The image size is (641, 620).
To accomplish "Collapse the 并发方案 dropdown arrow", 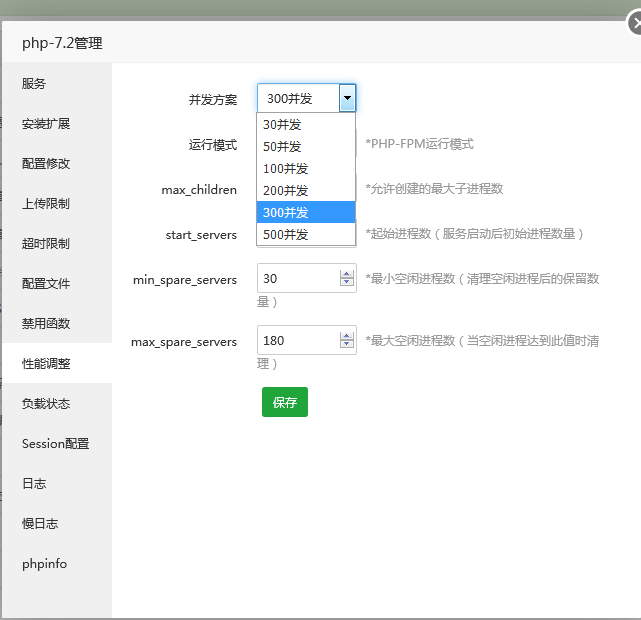I will 346,98.
